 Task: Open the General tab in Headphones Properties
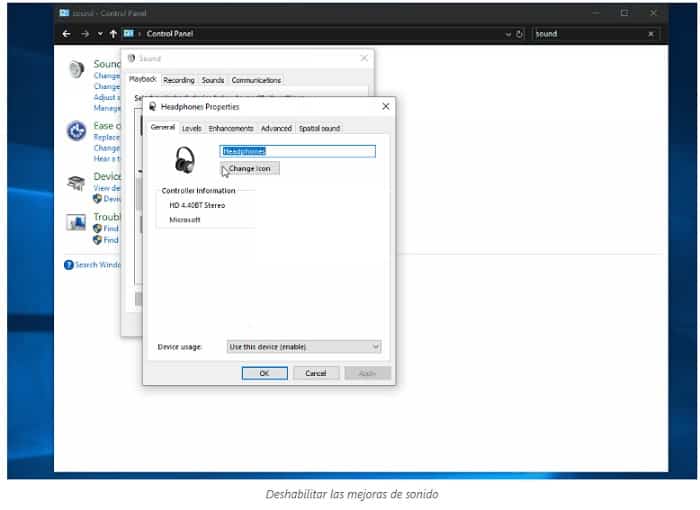pos(162,127)
